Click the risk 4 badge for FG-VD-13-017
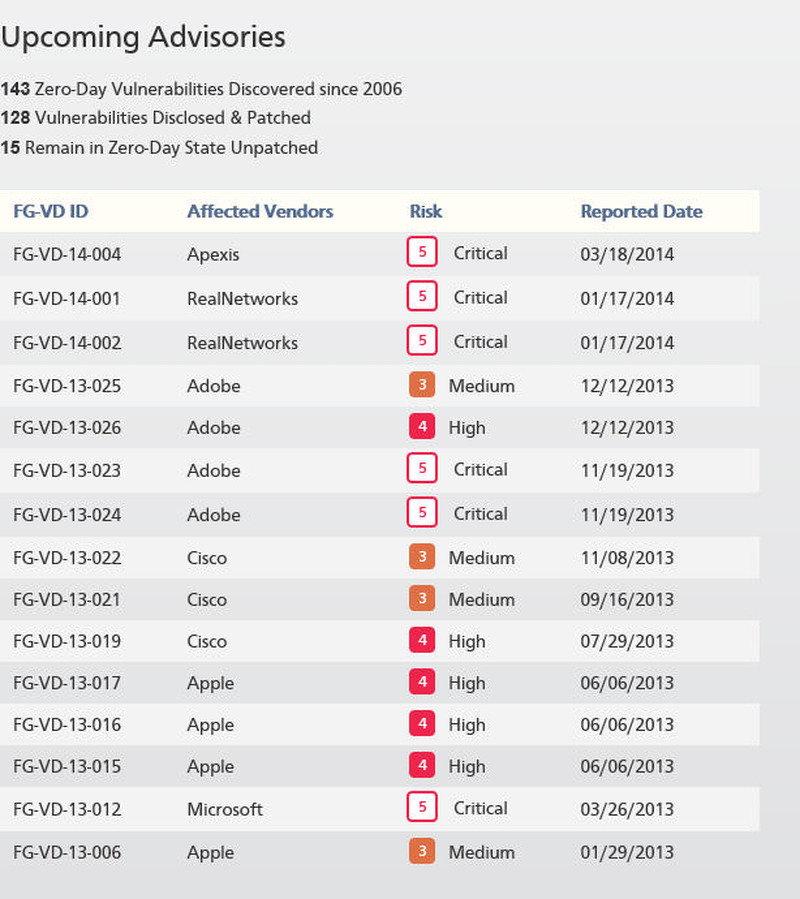This screenshot has width=800, height=899. point(422,683)
